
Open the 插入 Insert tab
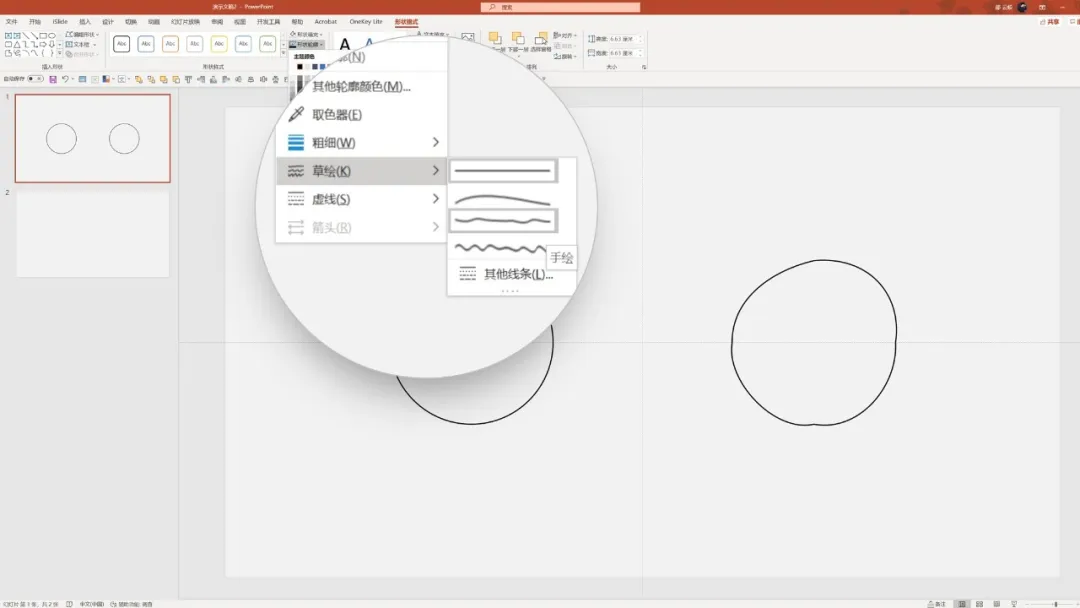pos(85,22)
